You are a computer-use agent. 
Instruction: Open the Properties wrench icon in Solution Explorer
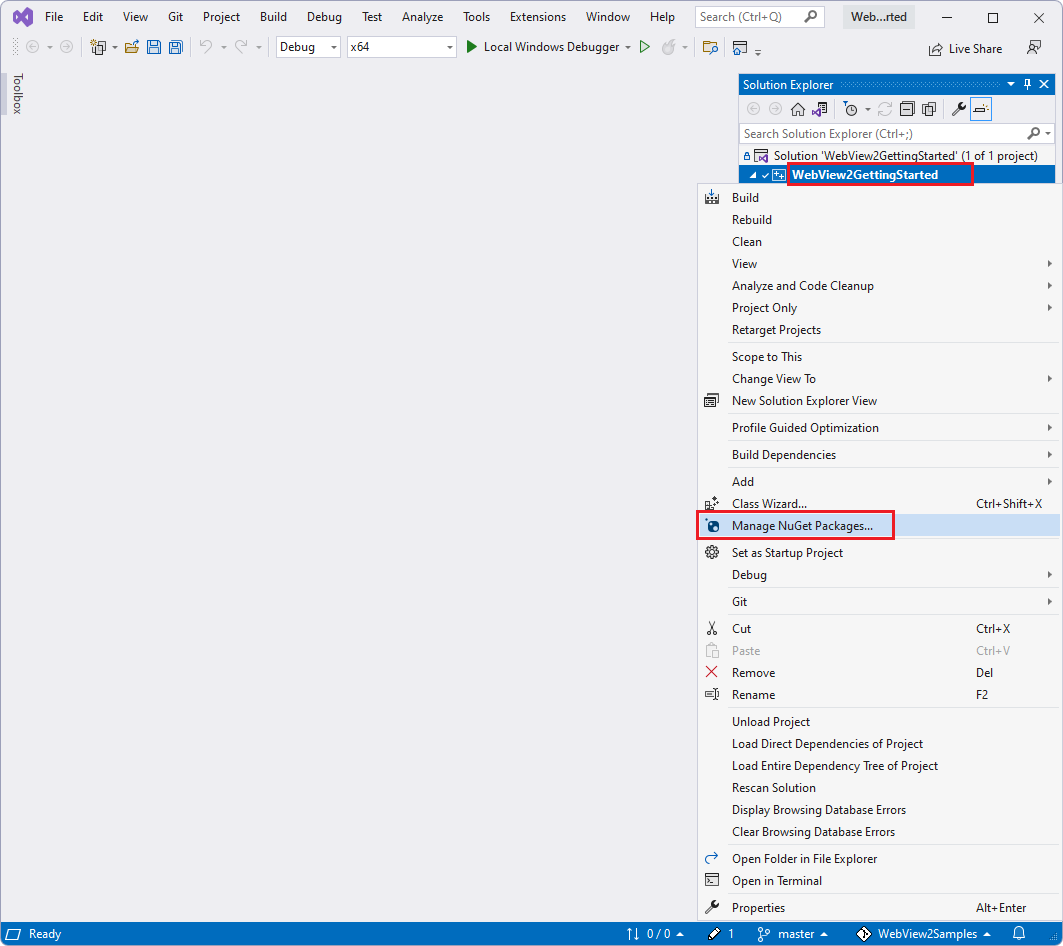pyautogui.click(x=959, y=108)
